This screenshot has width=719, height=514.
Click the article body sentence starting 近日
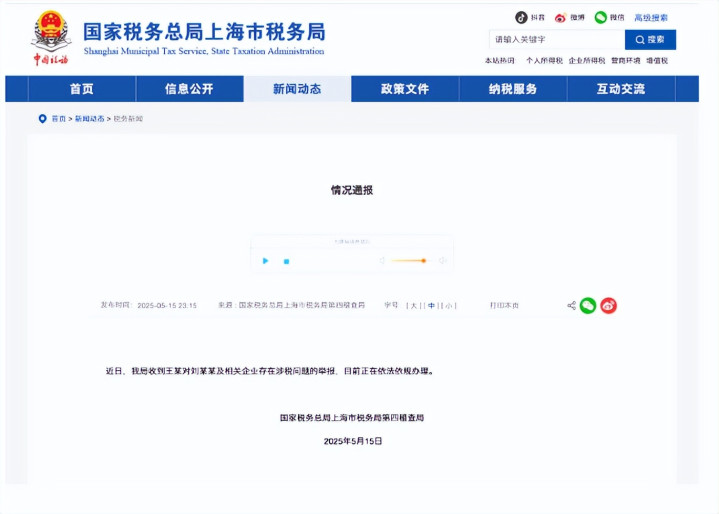click(270, 371)
